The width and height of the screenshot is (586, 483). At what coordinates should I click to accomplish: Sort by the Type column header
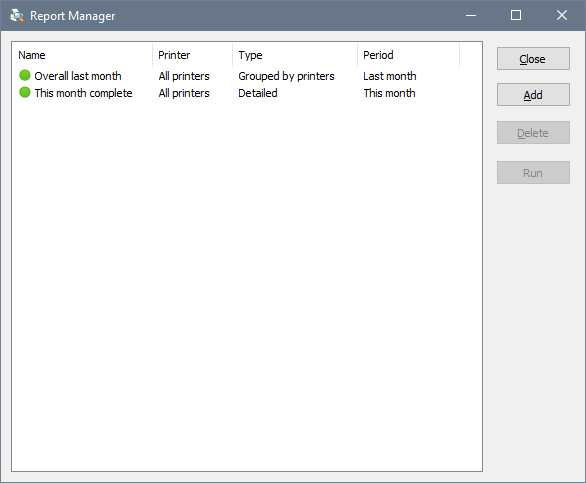pyautogui.click(x=295, y=55)
